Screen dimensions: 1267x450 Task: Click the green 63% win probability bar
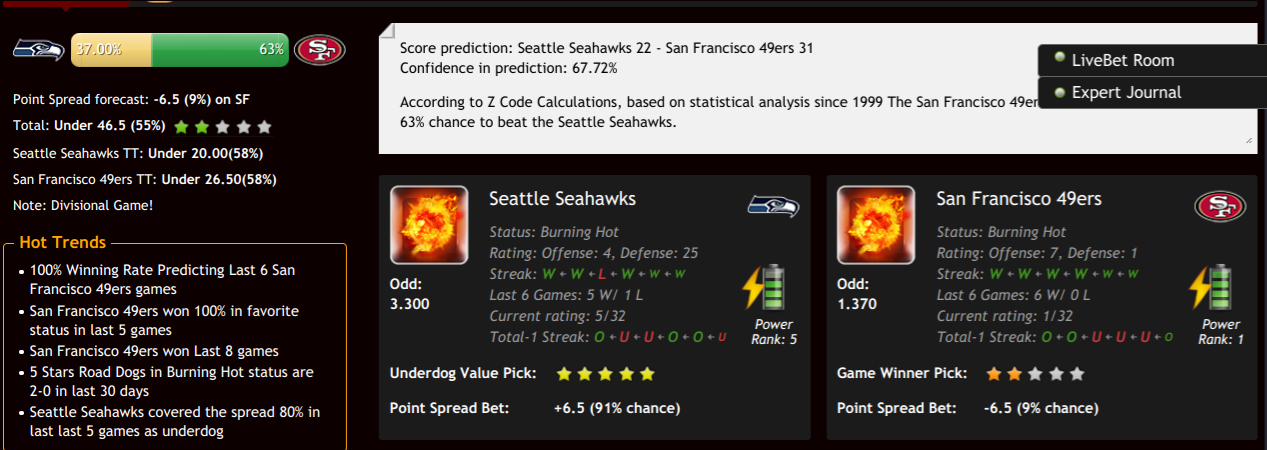point(220,49)
